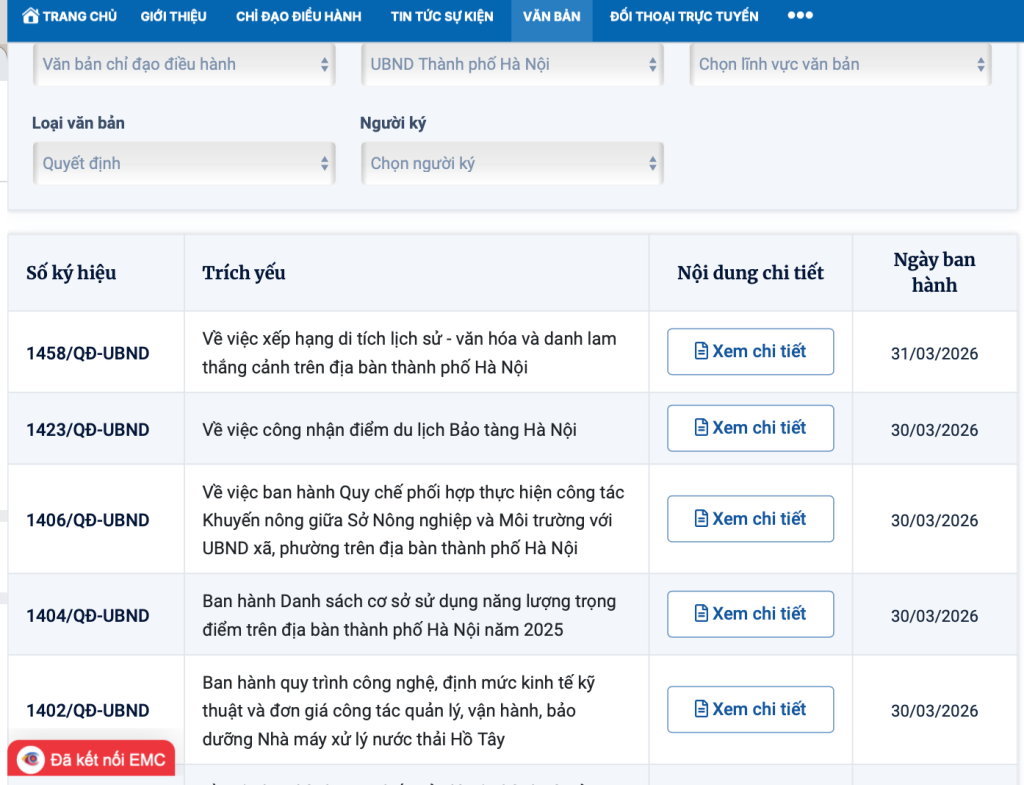Click the home icon beside Trang chủ
Viewport: 1024px width, 785px height.
[x=30, y=16]
